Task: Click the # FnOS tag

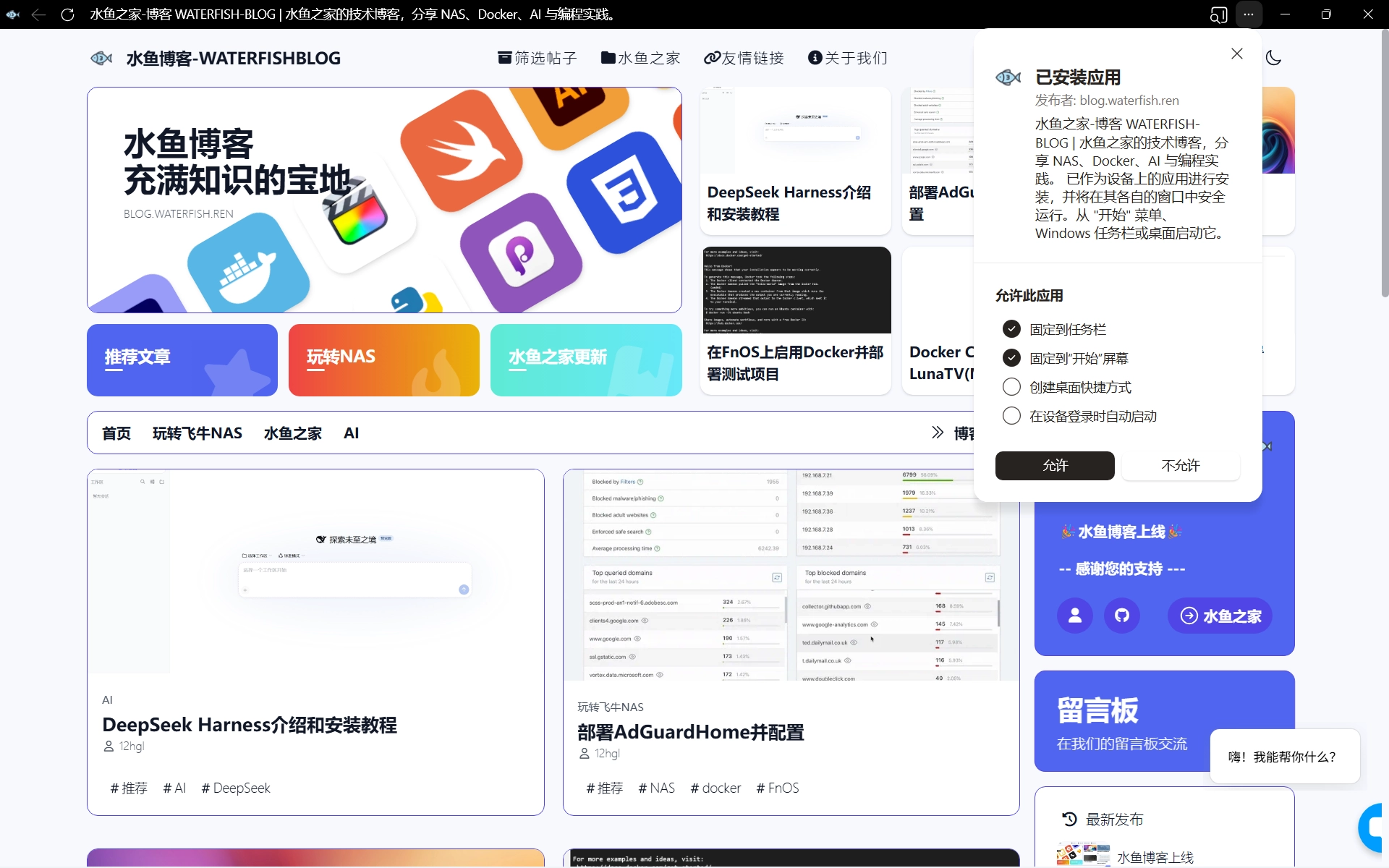Action: click(778, 788)
